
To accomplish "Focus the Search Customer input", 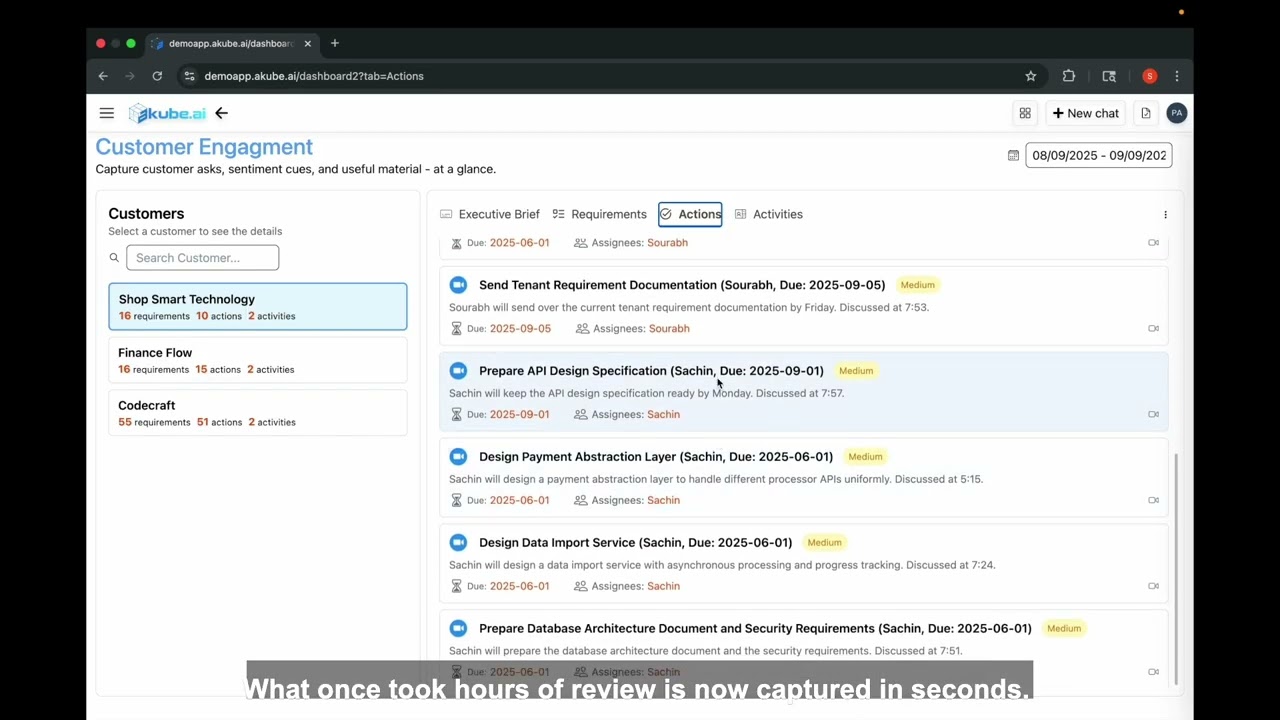I will point(202,258).
